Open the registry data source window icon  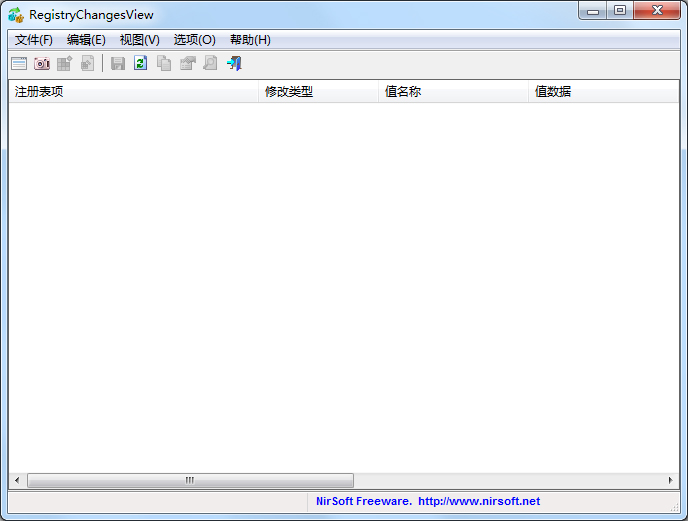pyautogui.click(x=19, y=64)
